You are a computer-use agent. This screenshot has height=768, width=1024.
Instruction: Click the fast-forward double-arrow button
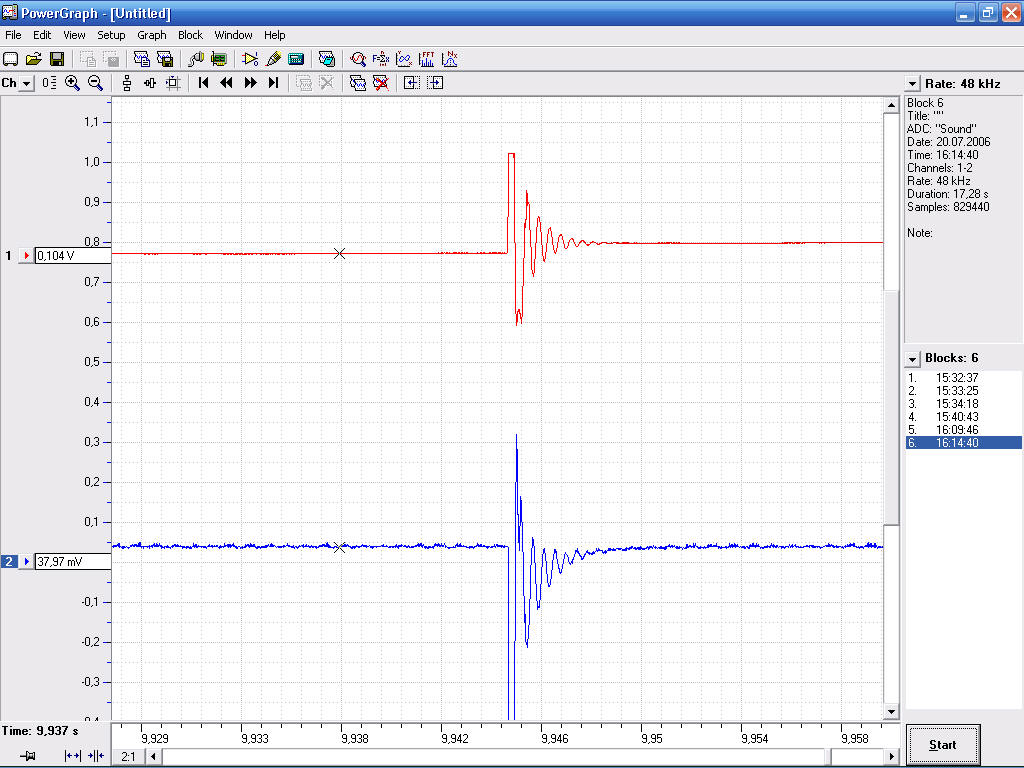(x=250, y=83)
